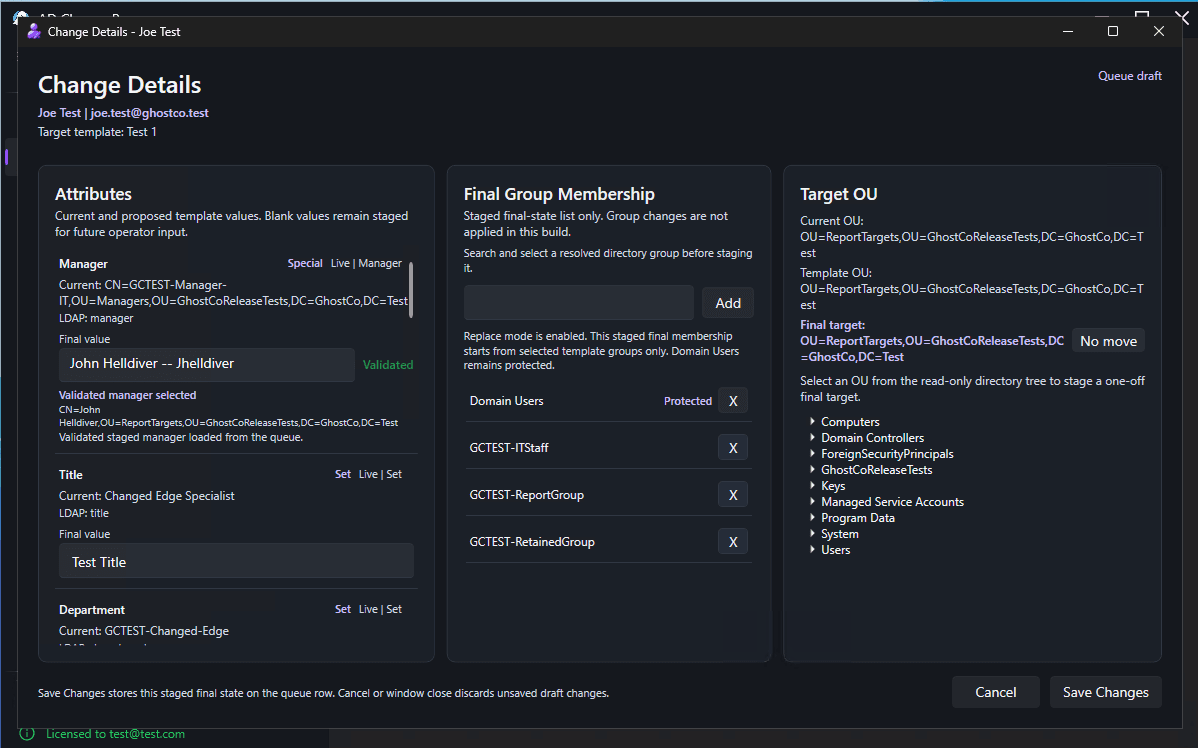Select the ForeignSecurityPrincipals tree label

[x=886, y=454]
